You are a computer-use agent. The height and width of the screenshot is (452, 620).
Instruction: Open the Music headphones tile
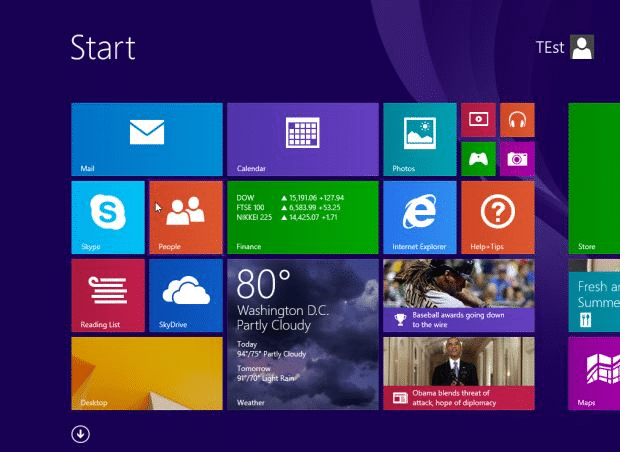click(517, 120)
